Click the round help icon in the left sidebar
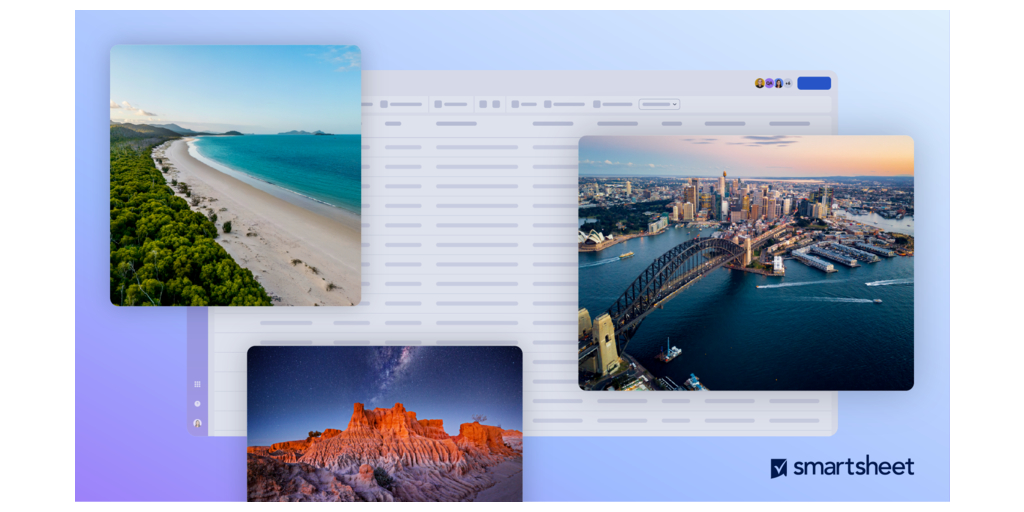The image size is (1024, 512). click(197, 404)
